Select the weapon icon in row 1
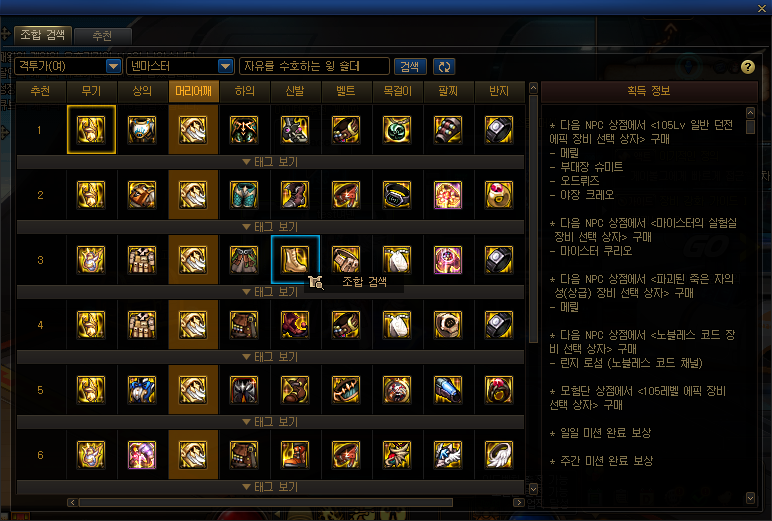Image resolution: width=772 pixels, height=521 pixels. (x=91, y=130)
